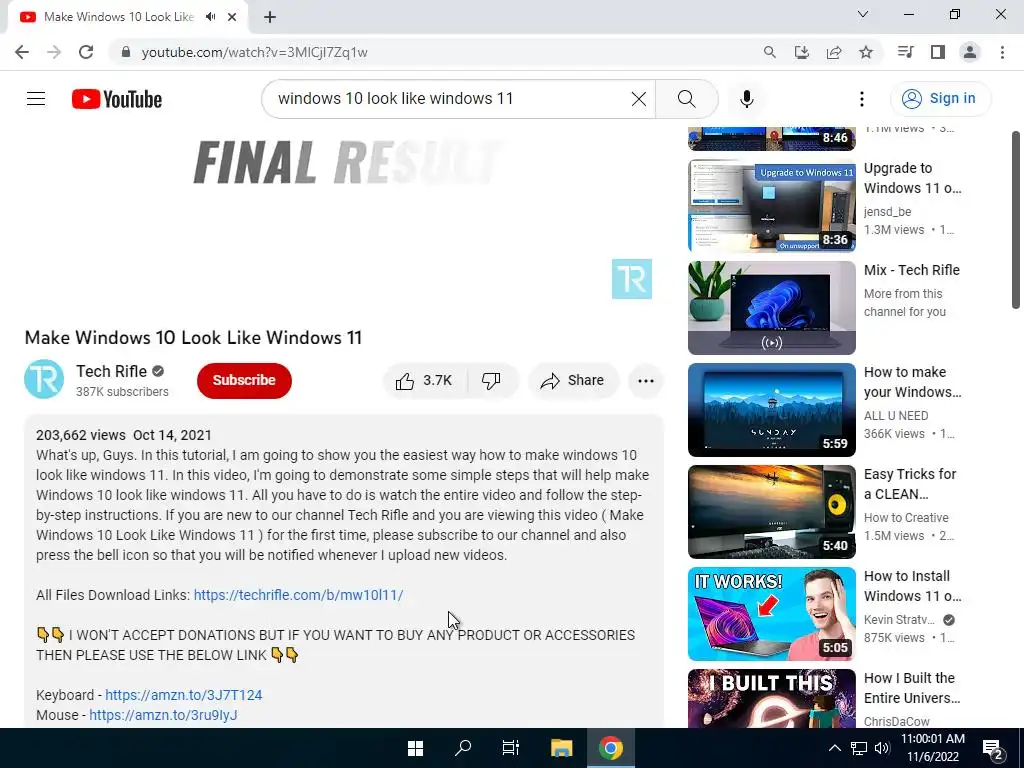
Task: Open the 8:46 video thumbnail at top
Action: [771, 138]
